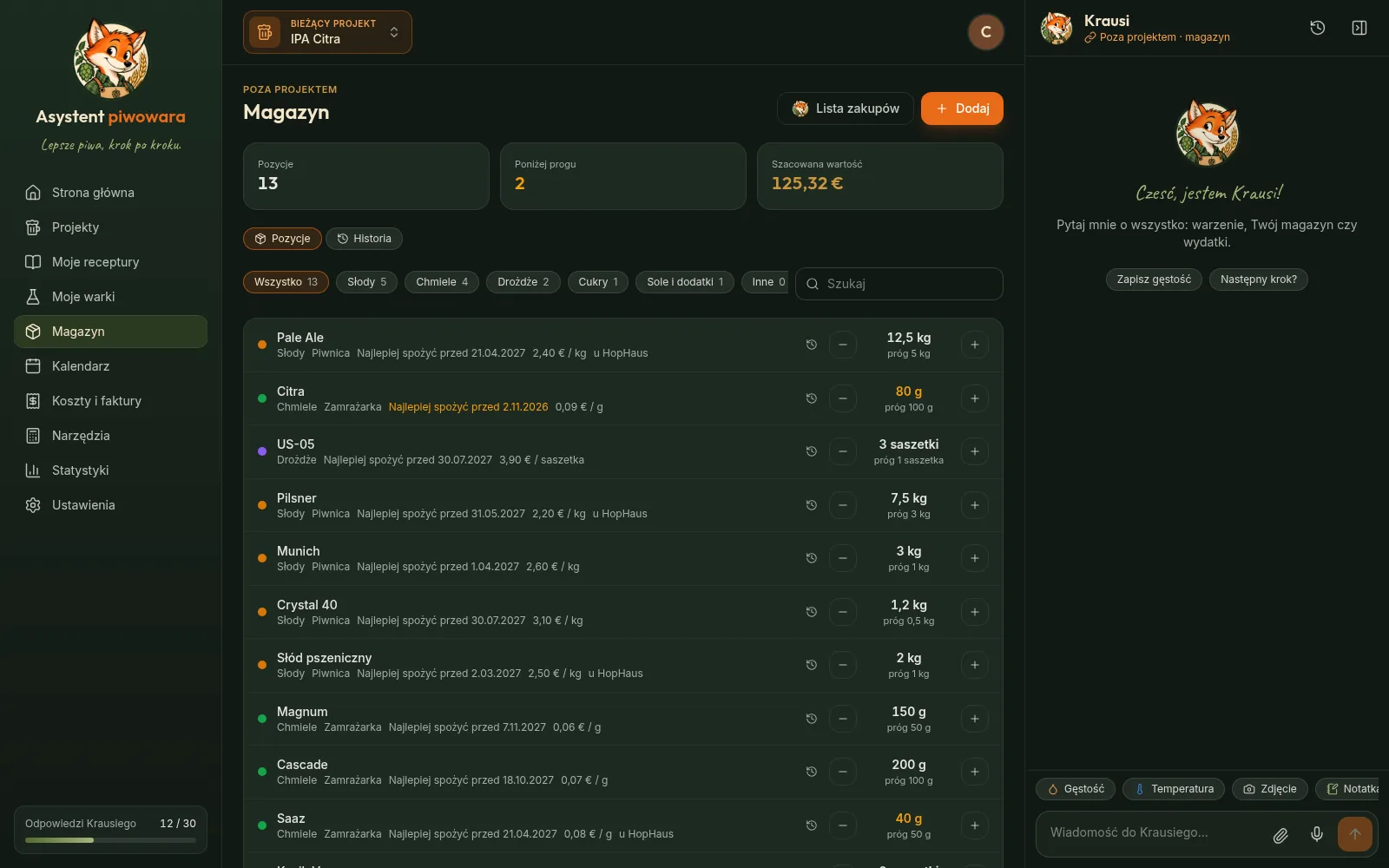Open user avatar C
The height and width of the screenshot is (868, 1389).
click(985, 32)
